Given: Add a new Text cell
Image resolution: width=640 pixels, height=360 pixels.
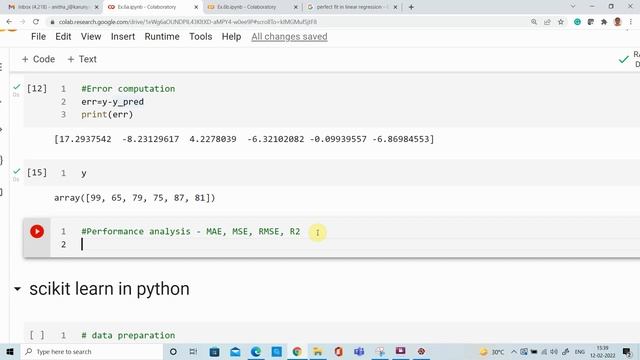Looking at the screenshot, I should [82, 59].
